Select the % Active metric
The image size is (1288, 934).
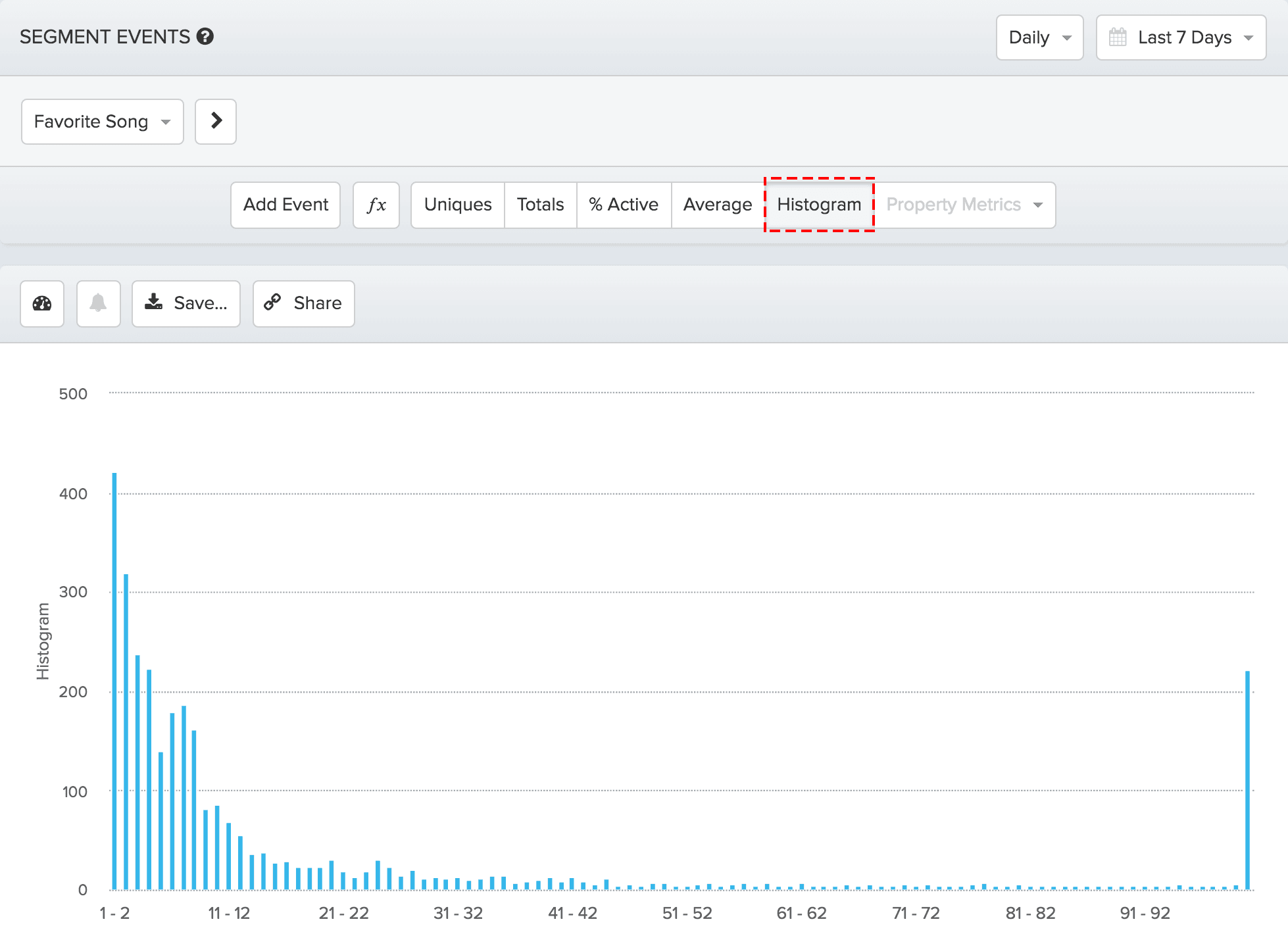pyautogui.click(x=623, y=205)
